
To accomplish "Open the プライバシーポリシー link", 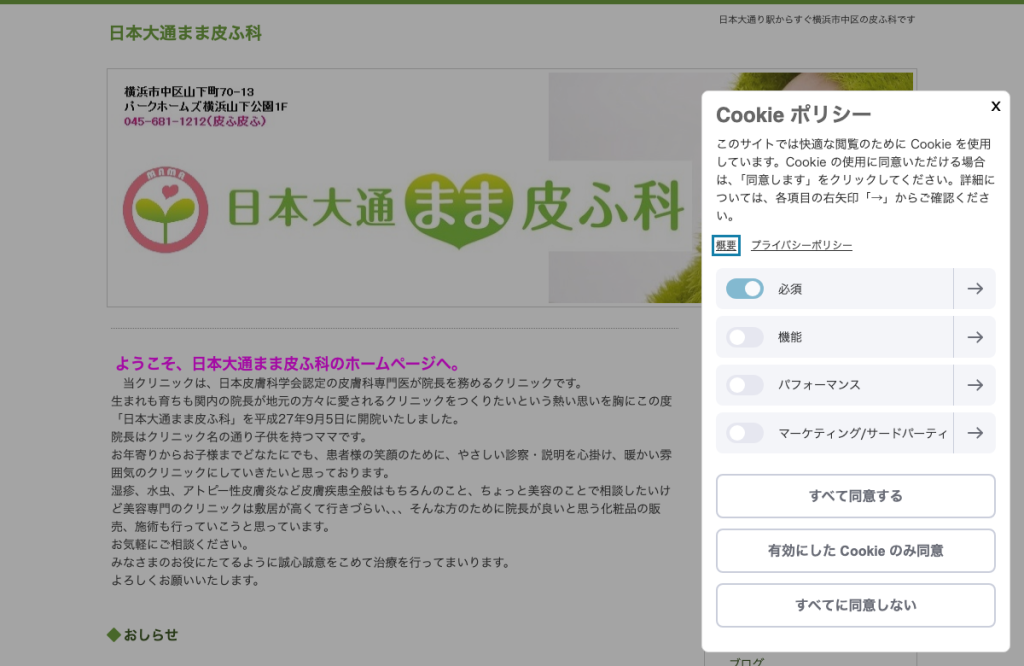I will [x=801, y=246].
